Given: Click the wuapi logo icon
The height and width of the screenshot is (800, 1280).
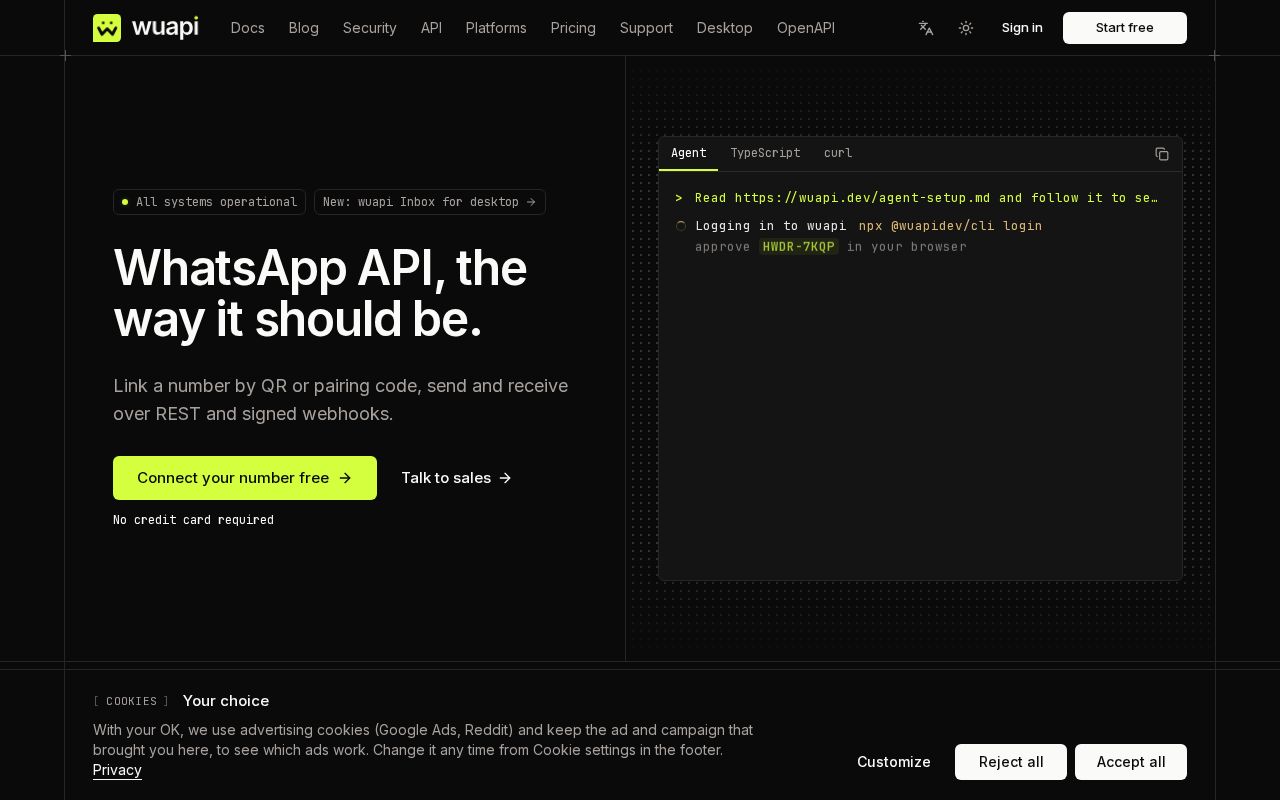Looking at the screenshot, I should 107,28.
